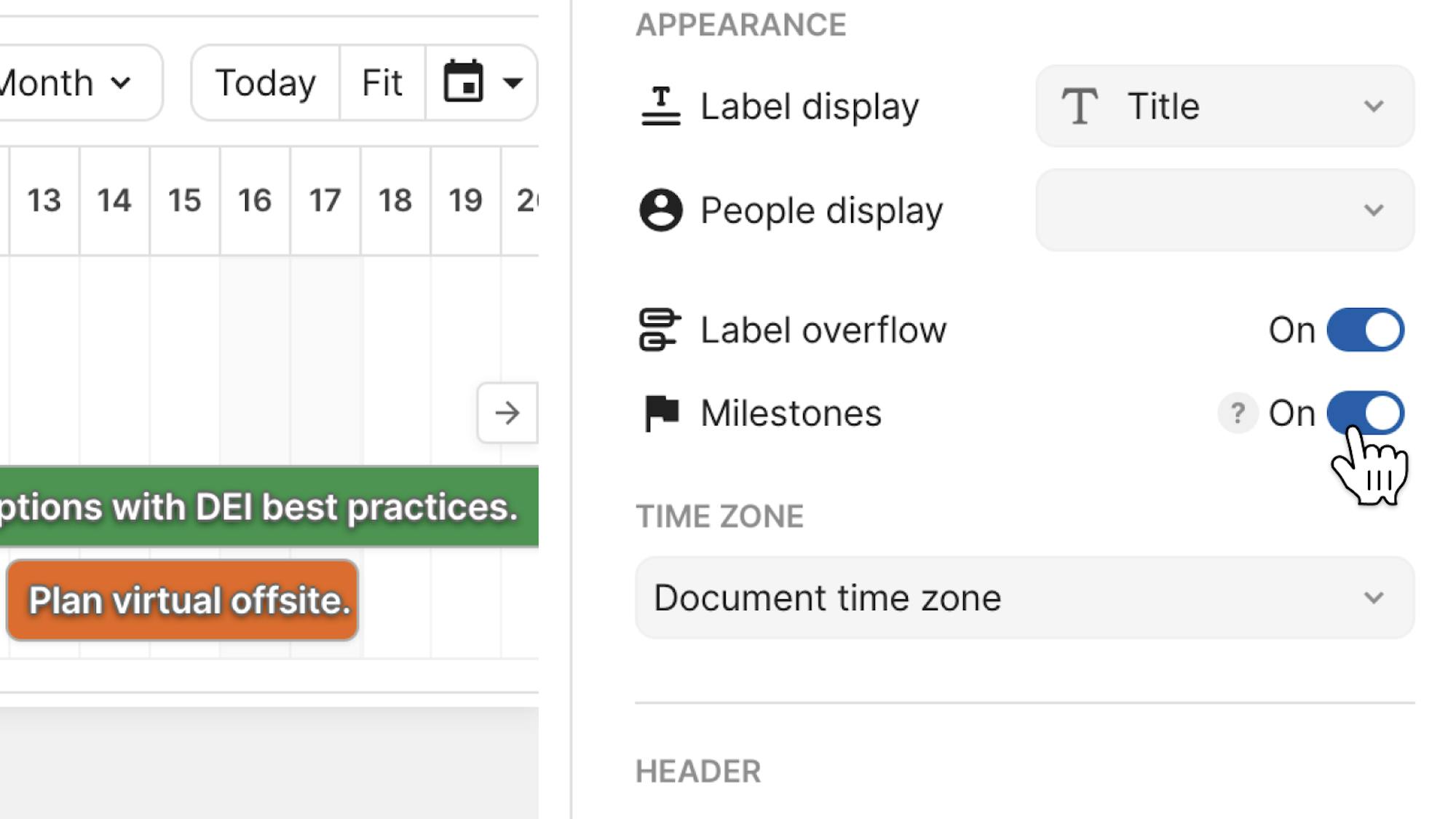The height and width of the screenshot is (819, 1456).
Task: Click the right arrow scroll button
Action: 507,413
